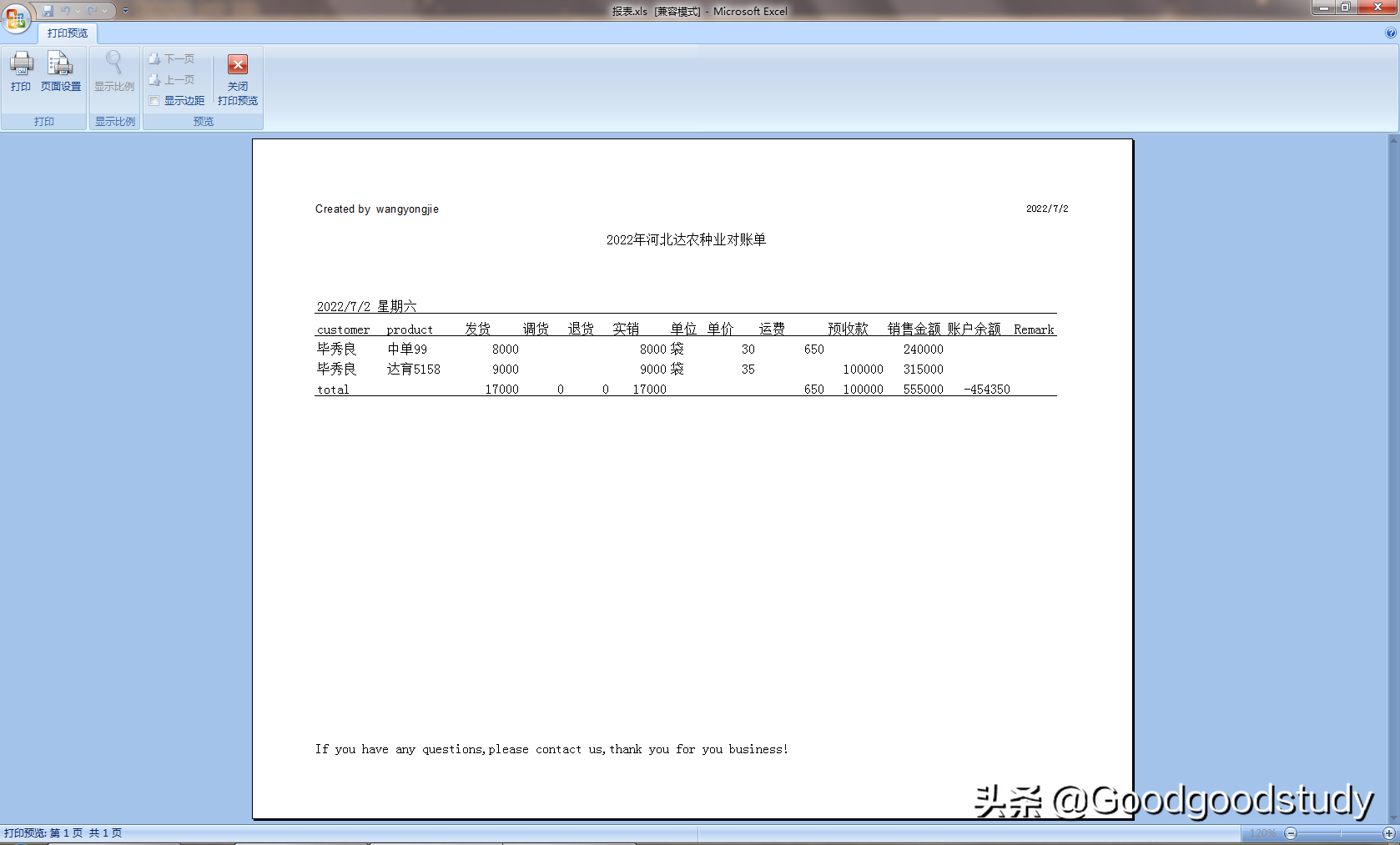The image size is (1400, 845).
Task: Click the 运费 column header
Action: pos(772,329)
